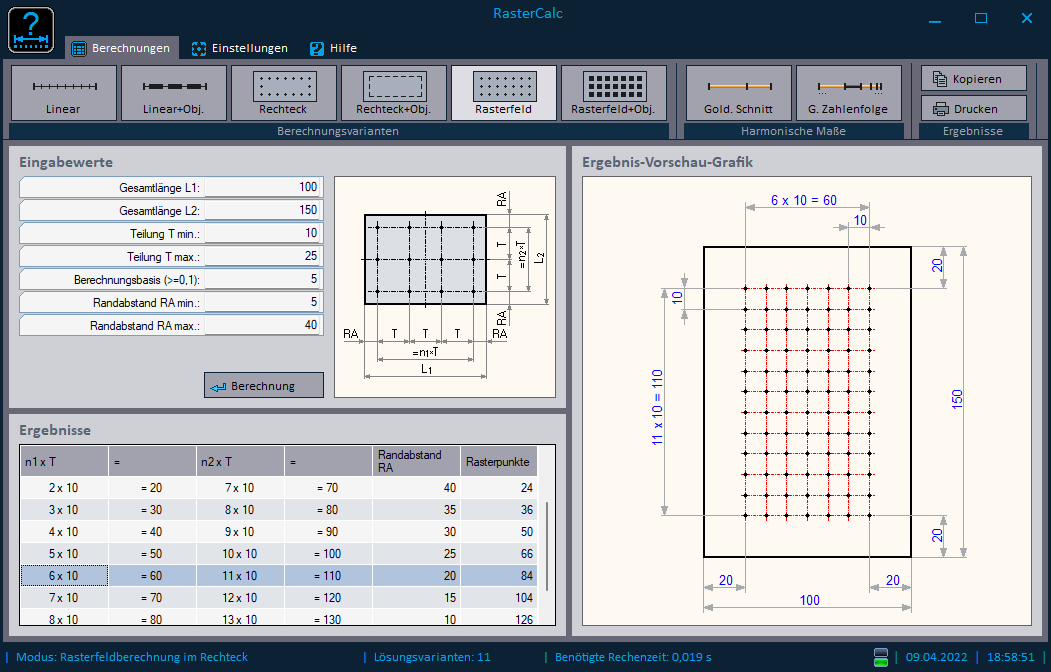Screen dimensions: 1051x672
Task: Toggle the active Rasterfeld mode
Action: [504, 92]
